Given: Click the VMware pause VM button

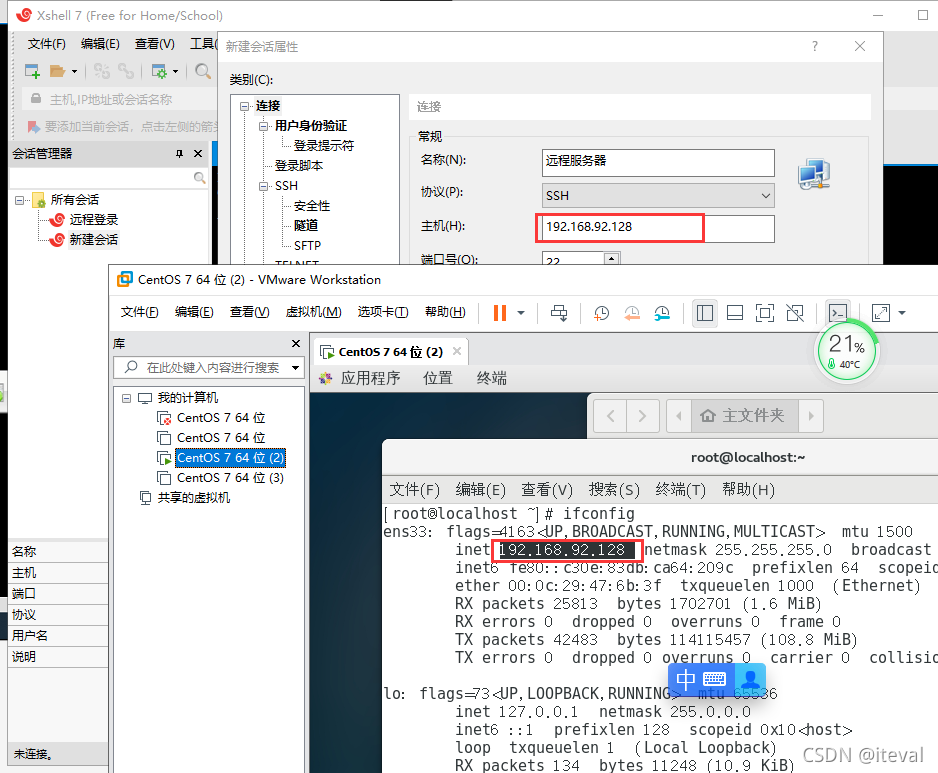Looking at the screenshot, I should point(500,313).
